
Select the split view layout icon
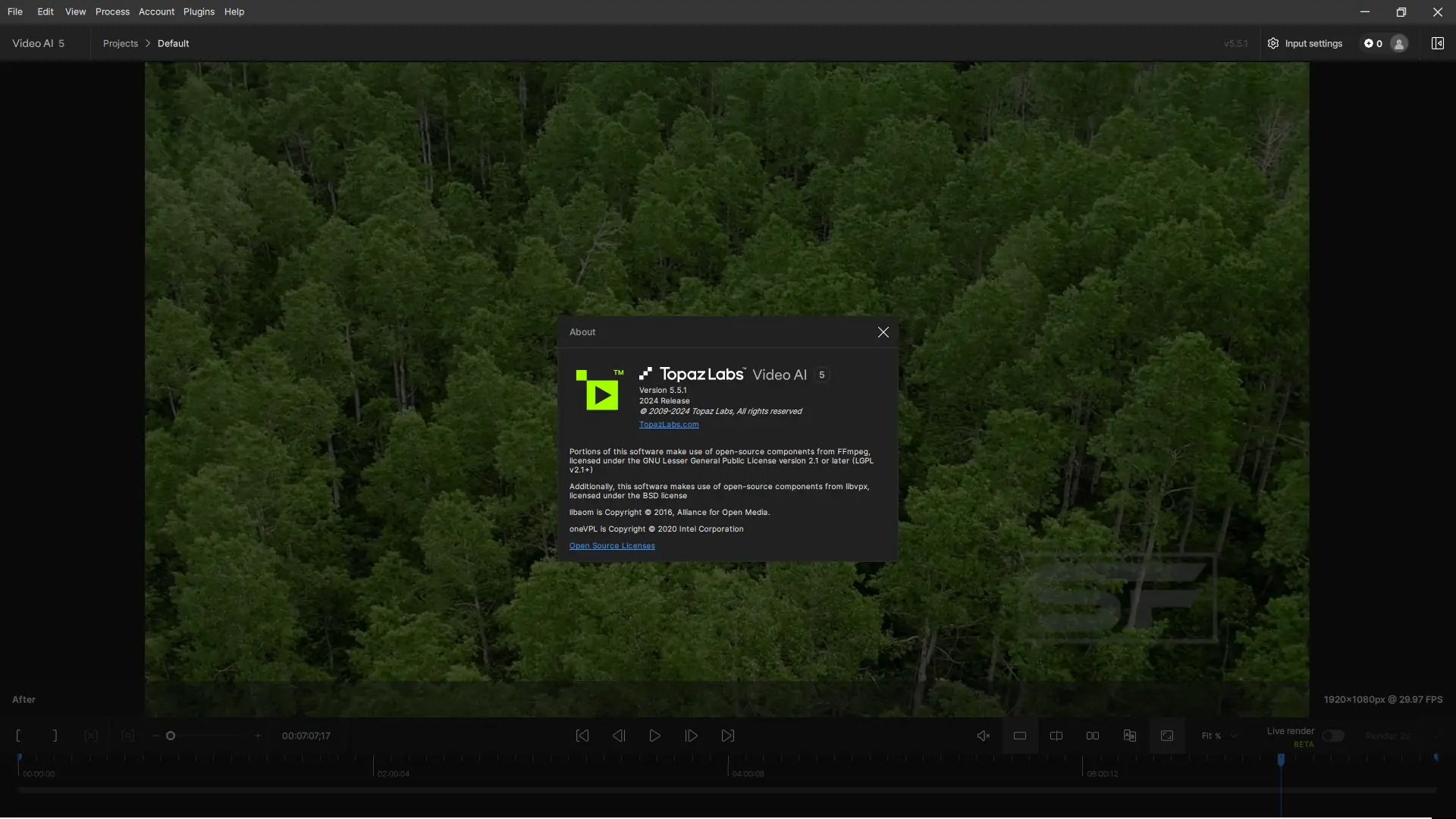click(1056, 736)
